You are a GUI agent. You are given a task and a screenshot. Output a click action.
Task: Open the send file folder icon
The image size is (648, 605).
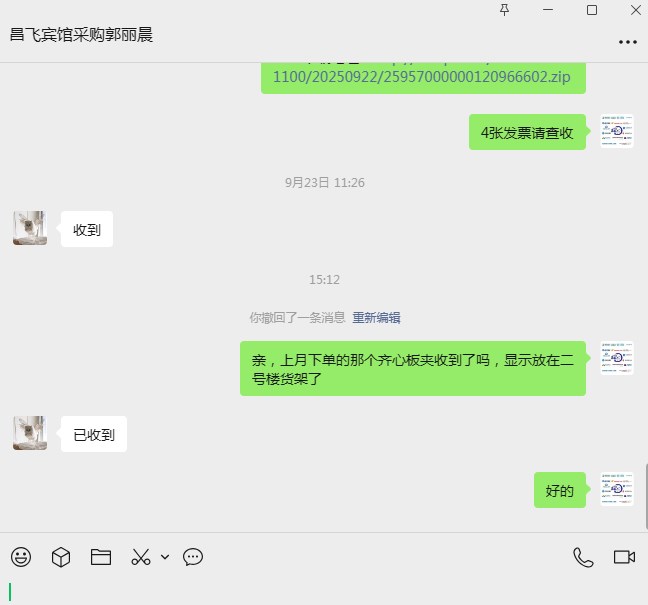click(x=101, y=557)
